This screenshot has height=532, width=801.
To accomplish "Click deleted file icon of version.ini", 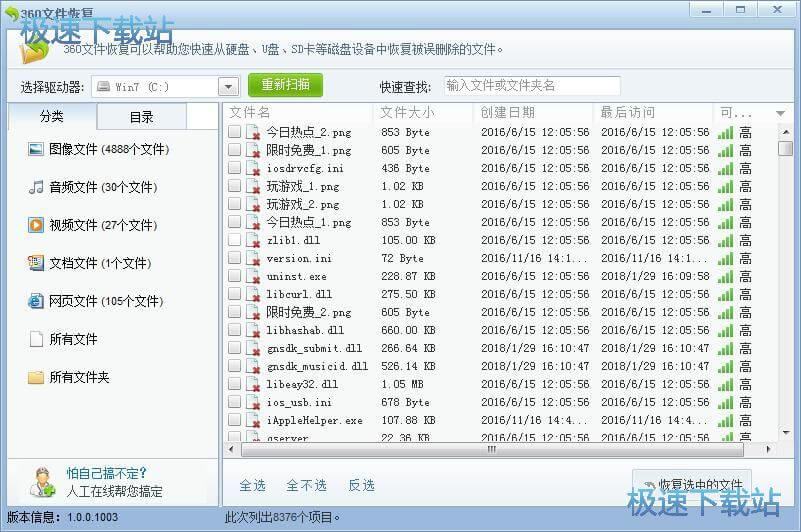I will click(253, 258).
